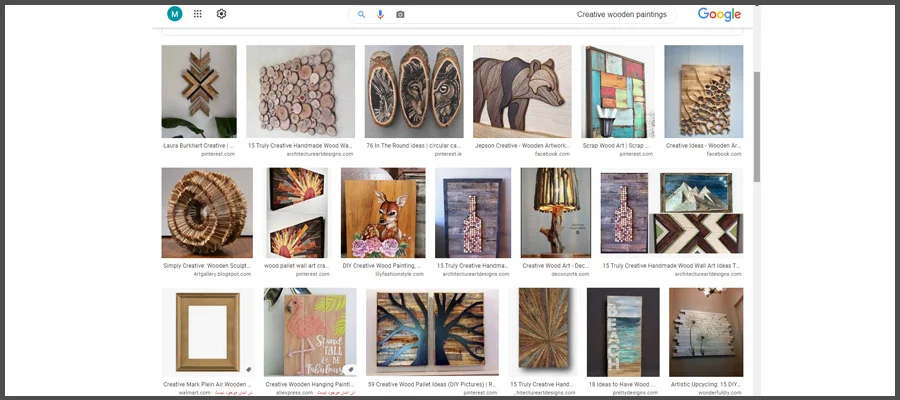Image resolution: width=900 pixels, height=400 pixels.
Task: Go to the Google logo homepage
Action: [719, 14]
